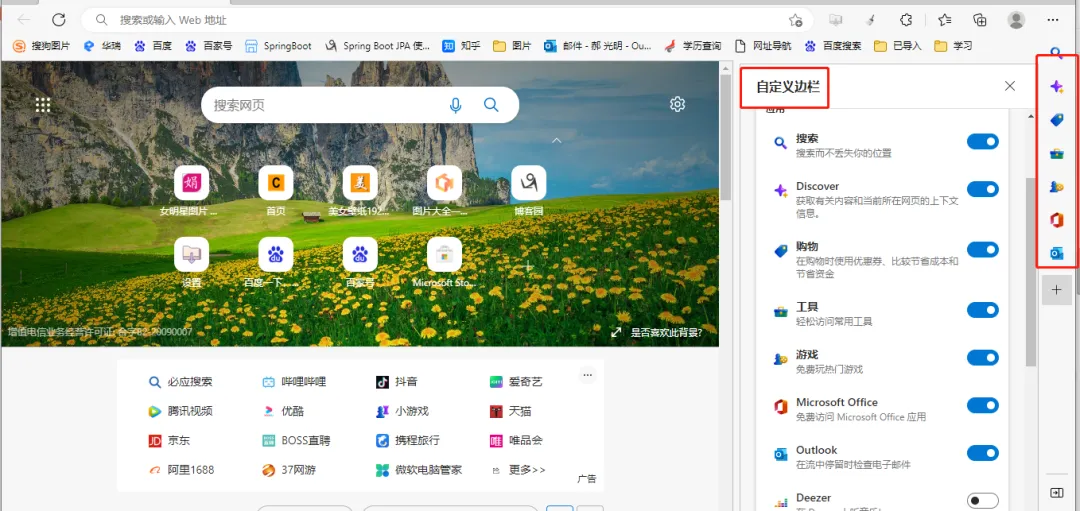The image size is (1080, 511).
Task: Open the apps grid launcher on new tab page
Action: tap(43, 104)
